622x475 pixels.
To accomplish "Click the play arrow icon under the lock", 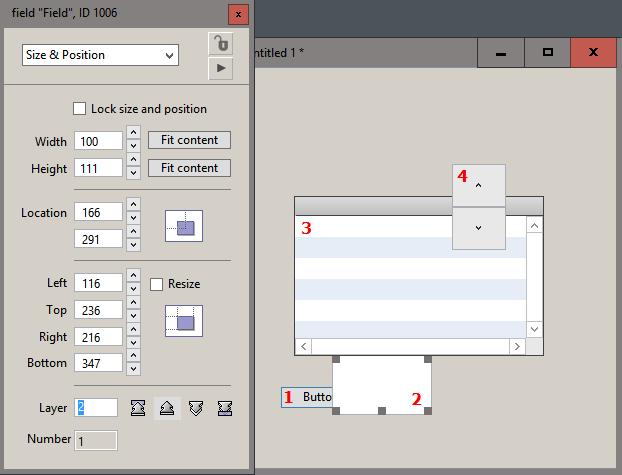I will pos(220,68).
